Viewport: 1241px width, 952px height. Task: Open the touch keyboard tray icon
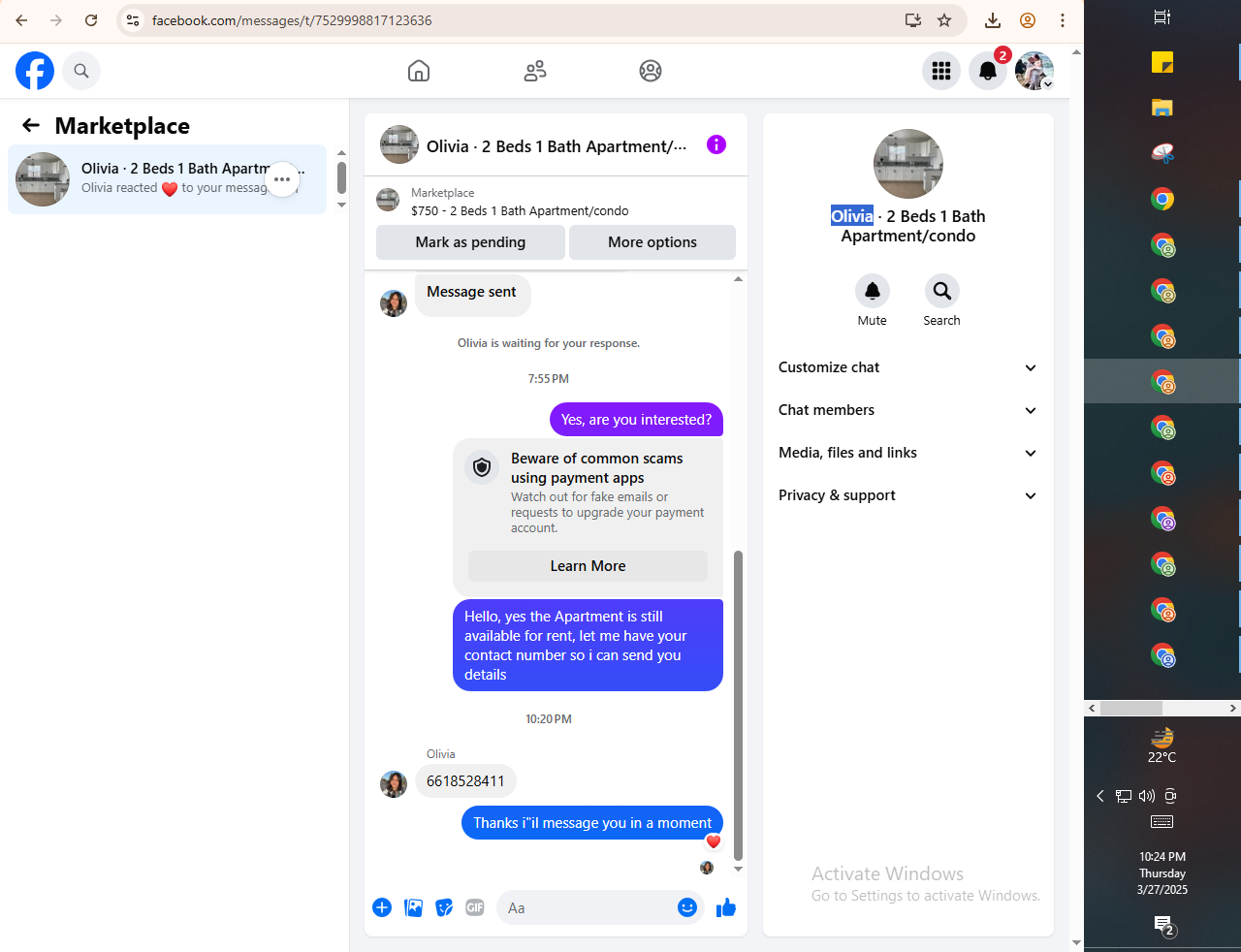coord(1161,822)
